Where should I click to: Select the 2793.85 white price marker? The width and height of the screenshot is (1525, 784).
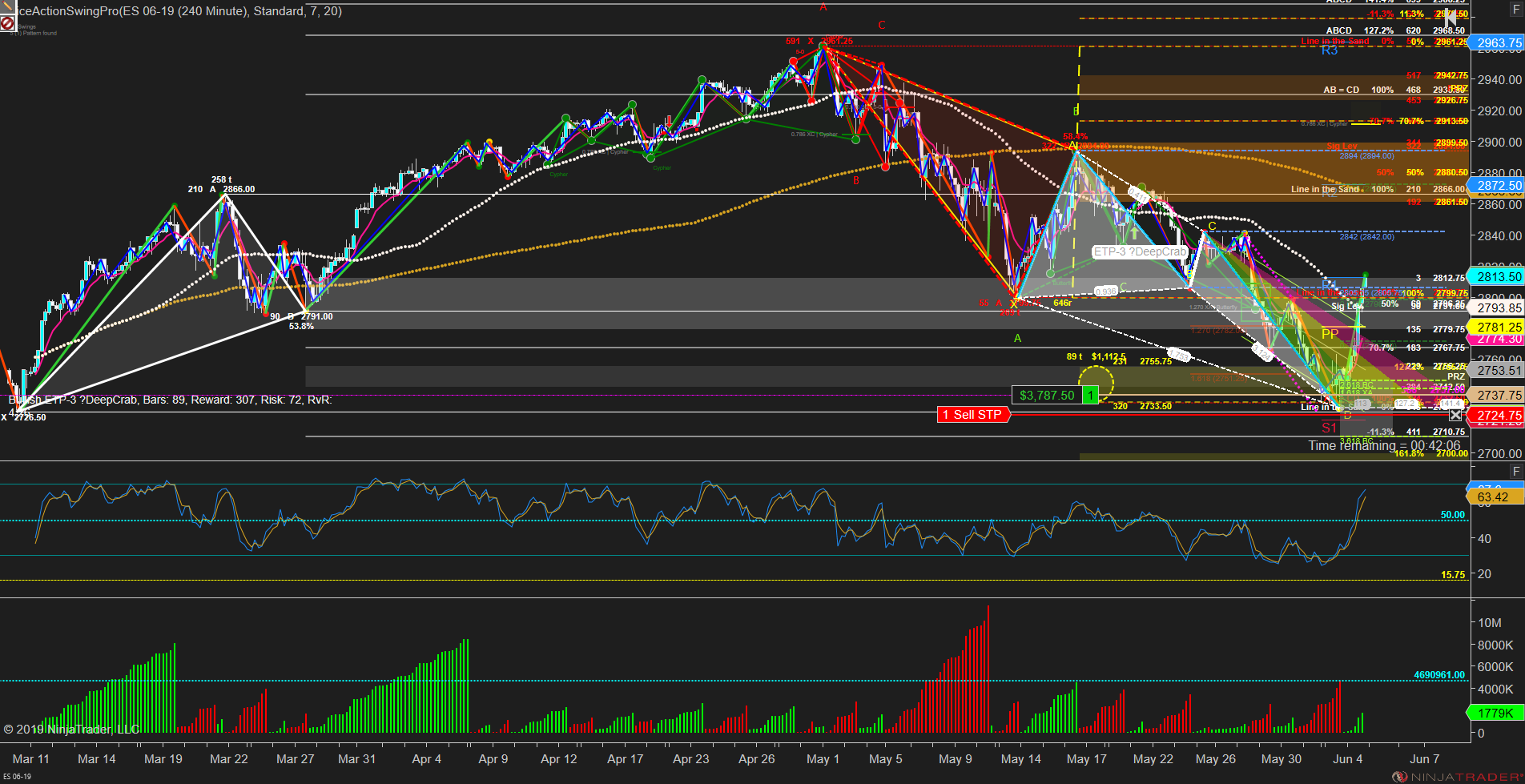(x=1497, y=308)
